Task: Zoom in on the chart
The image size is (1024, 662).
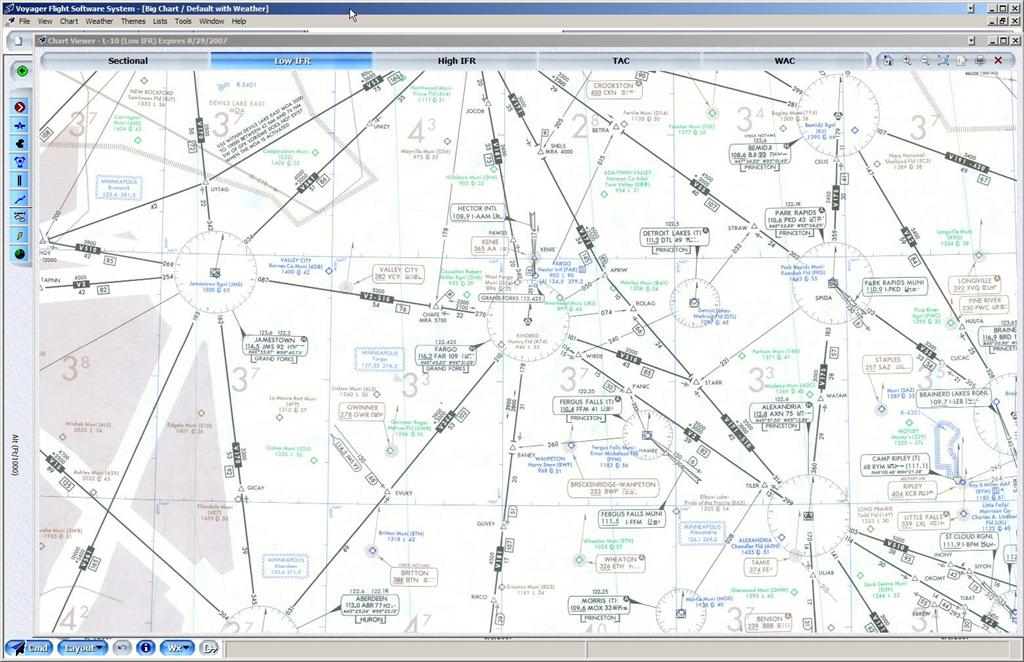Action: pos(906,61)
